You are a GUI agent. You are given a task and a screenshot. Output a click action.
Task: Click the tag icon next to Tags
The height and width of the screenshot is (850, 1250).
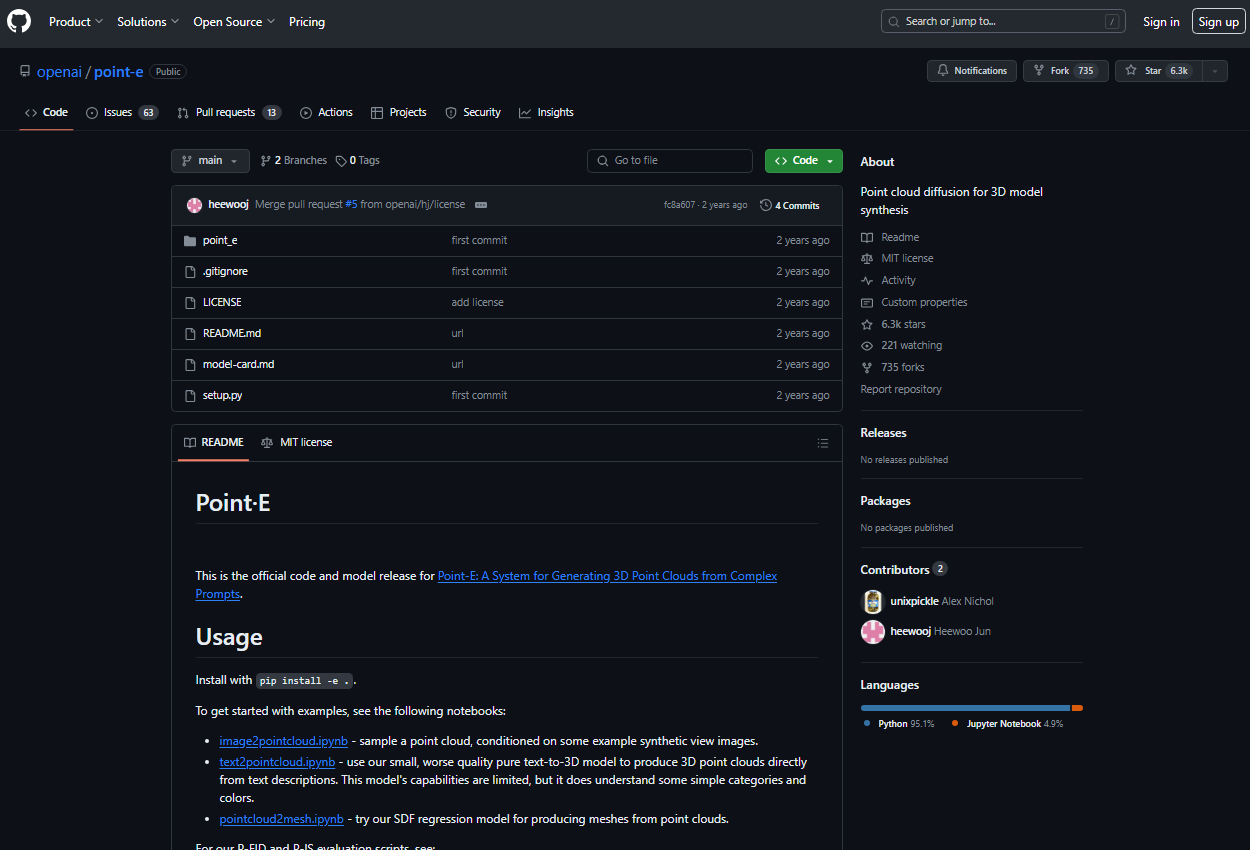pos(341,161)
